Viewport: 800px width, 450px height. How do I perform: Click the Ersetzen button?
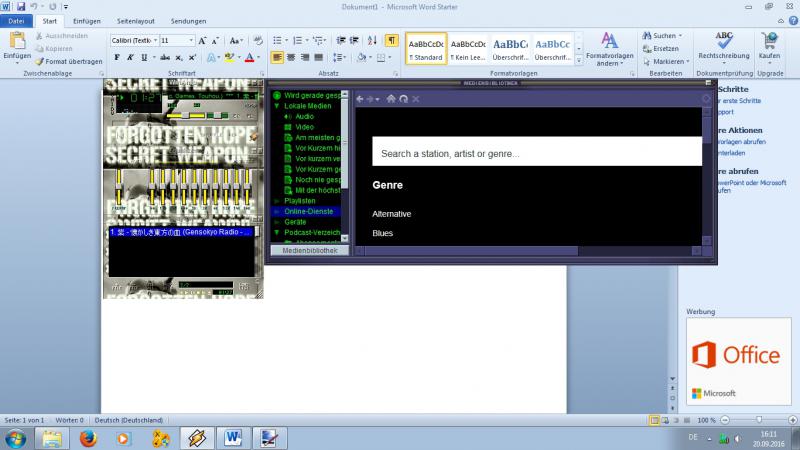[661, 48]
